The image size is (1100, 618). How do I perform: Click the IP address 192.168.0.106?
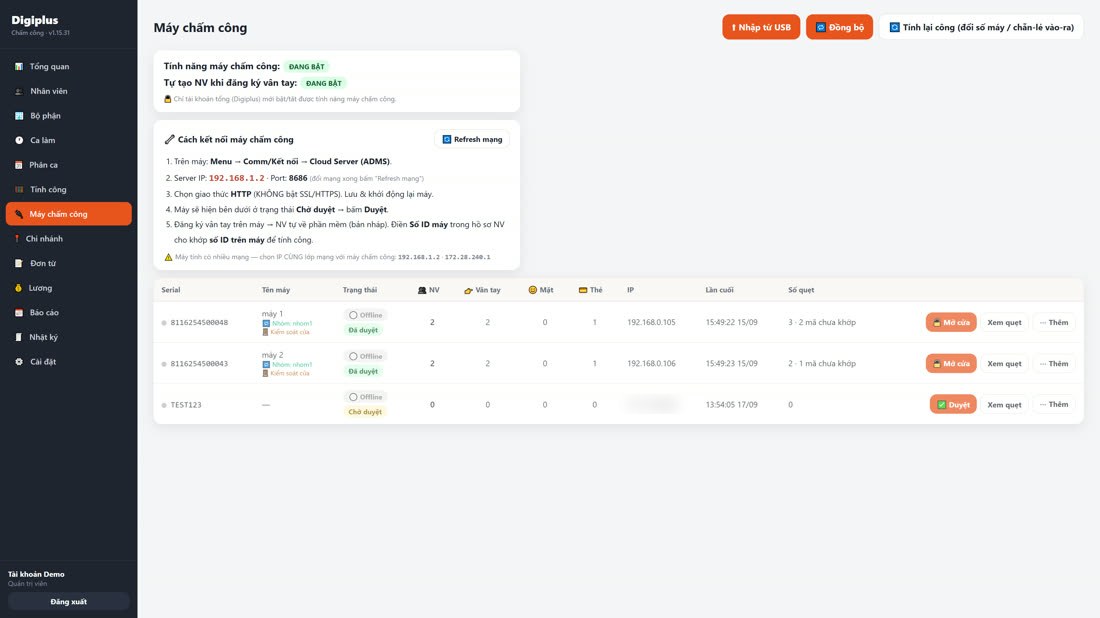651,363
